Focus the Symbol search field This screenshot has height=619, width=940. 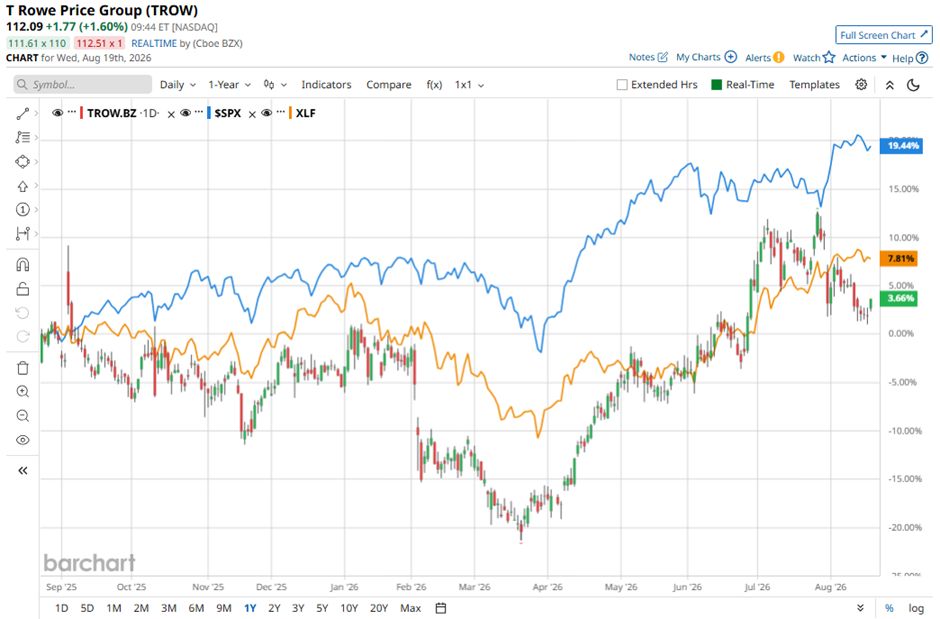[83, 84]
